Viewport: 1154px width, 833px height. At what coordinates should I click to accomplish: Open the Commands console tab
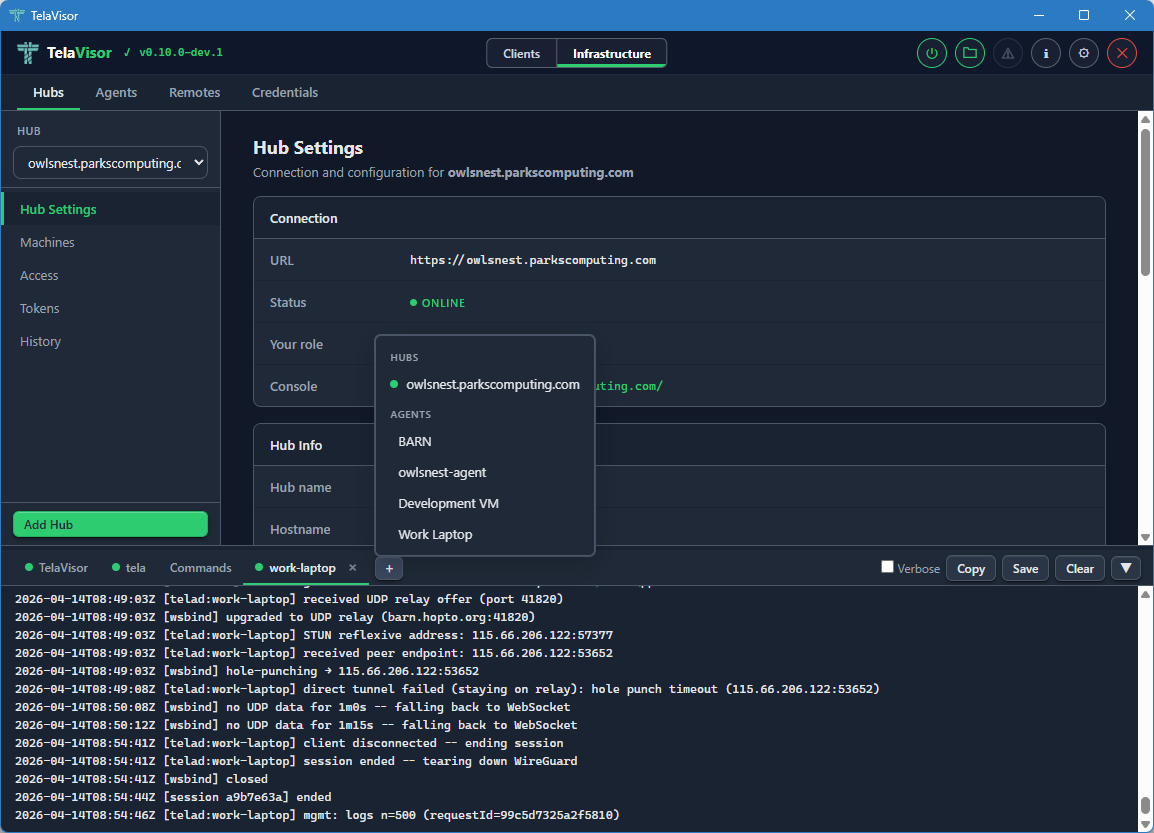point(200,567)
